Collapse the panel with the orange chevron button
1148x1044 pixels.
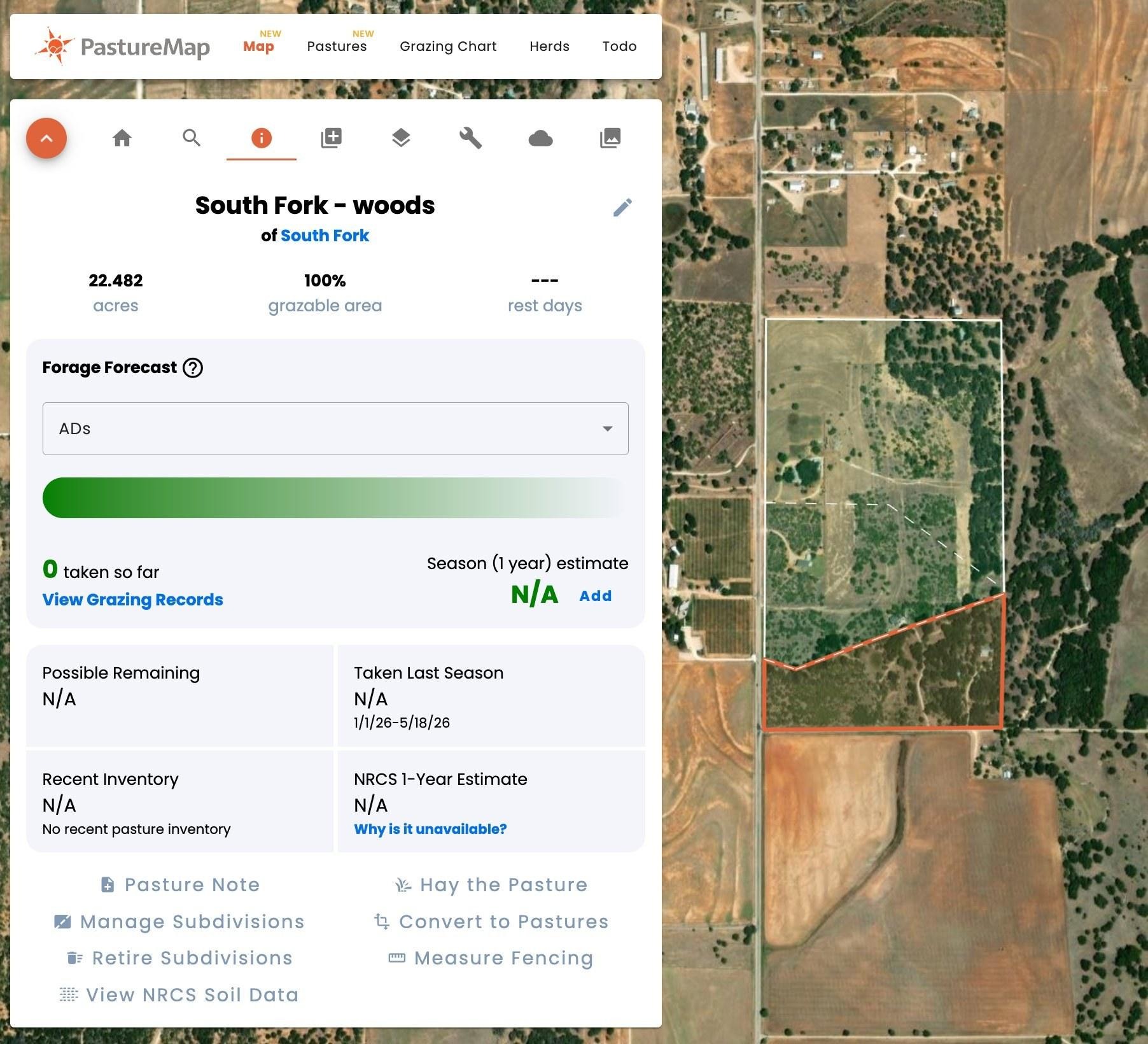(x=46, y=138)
